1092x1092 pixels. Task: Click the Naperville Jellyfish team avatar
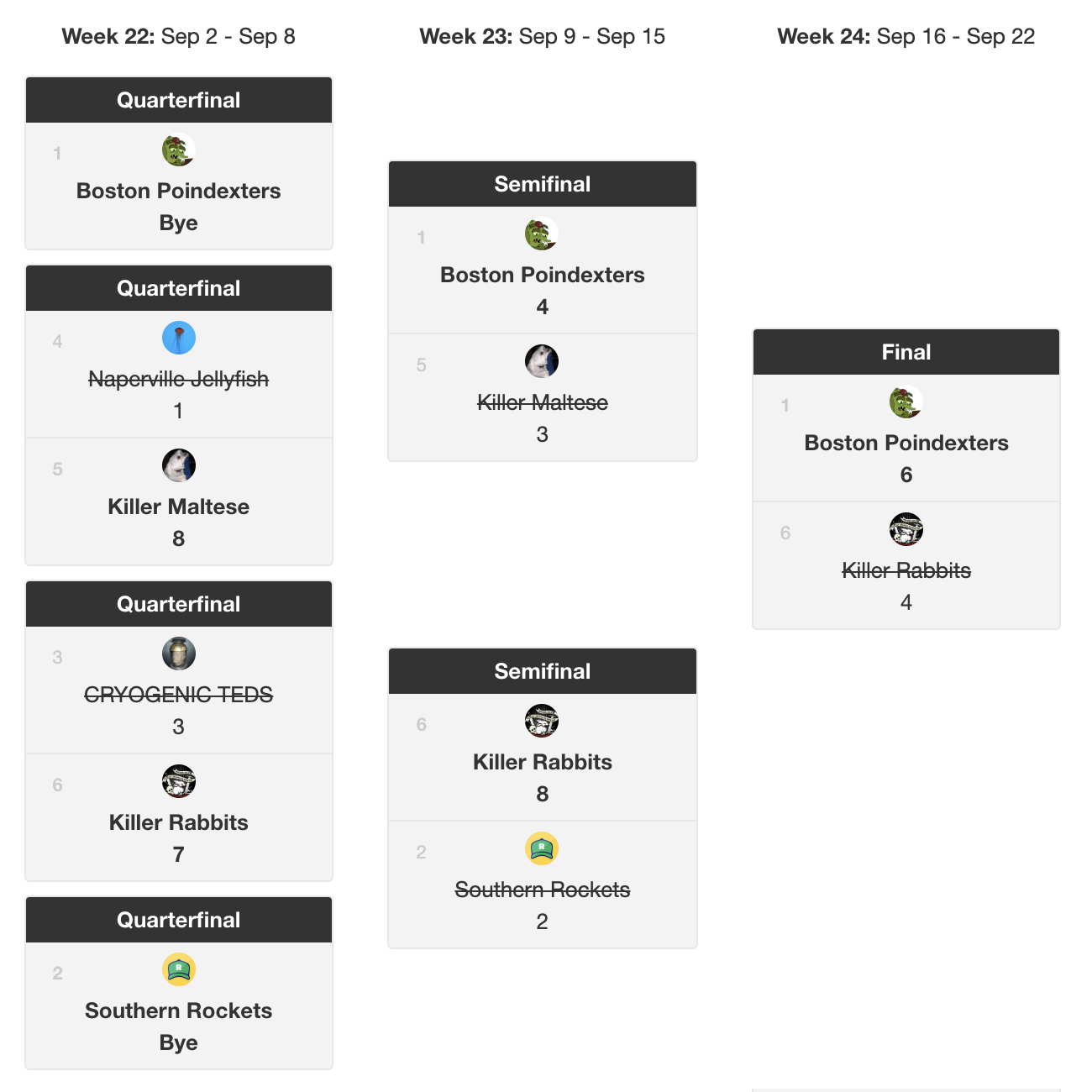(x=179, y=339)
